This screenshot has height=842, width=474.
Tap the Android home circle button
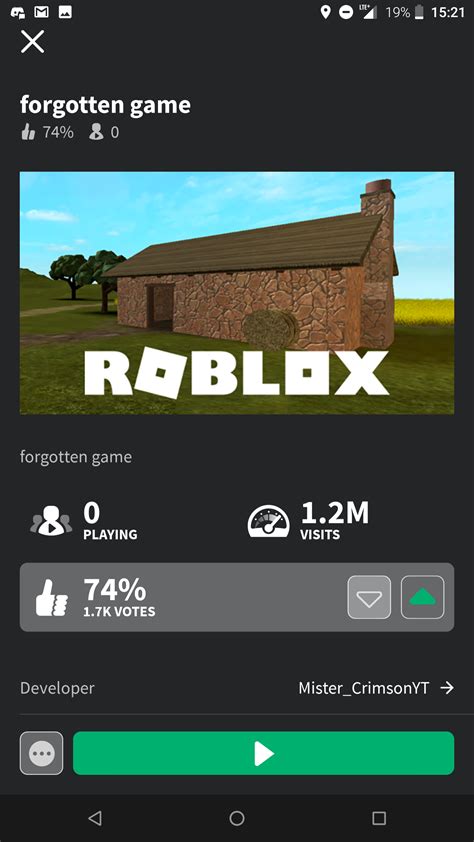point(237,818)
